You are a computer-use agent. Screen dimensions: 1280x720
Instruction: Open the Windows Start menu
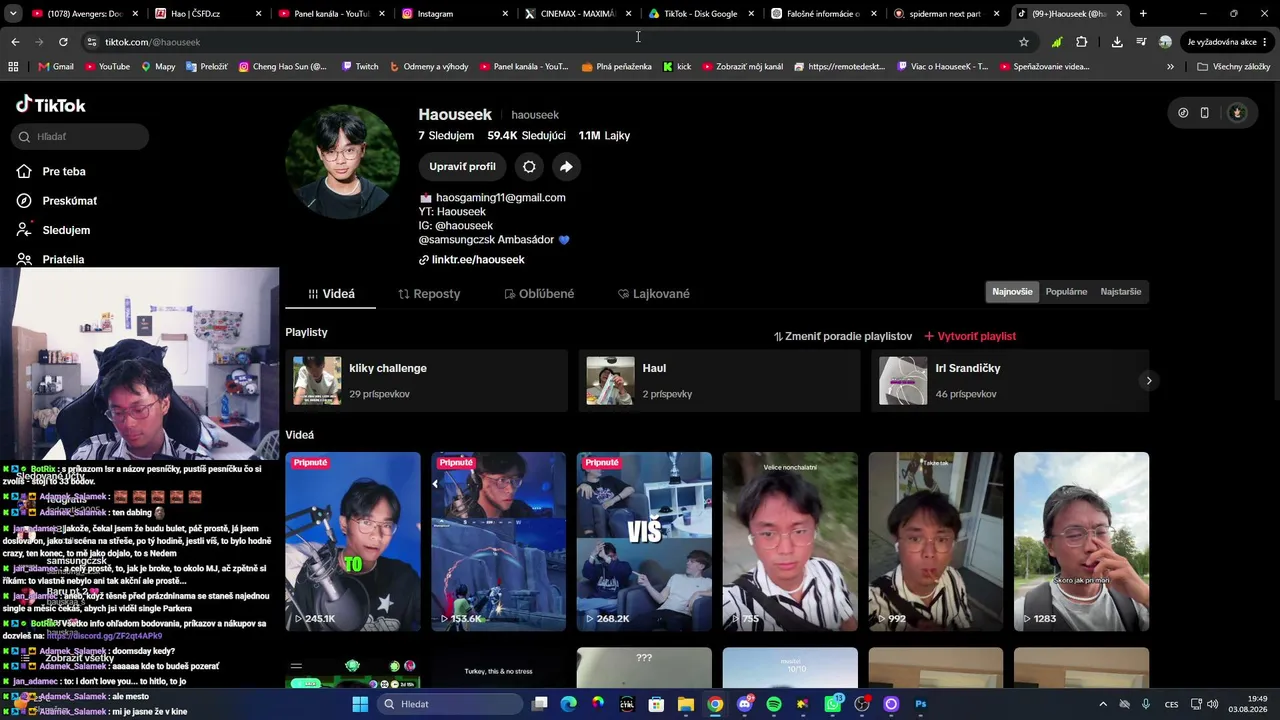click(x=360, y=704)
